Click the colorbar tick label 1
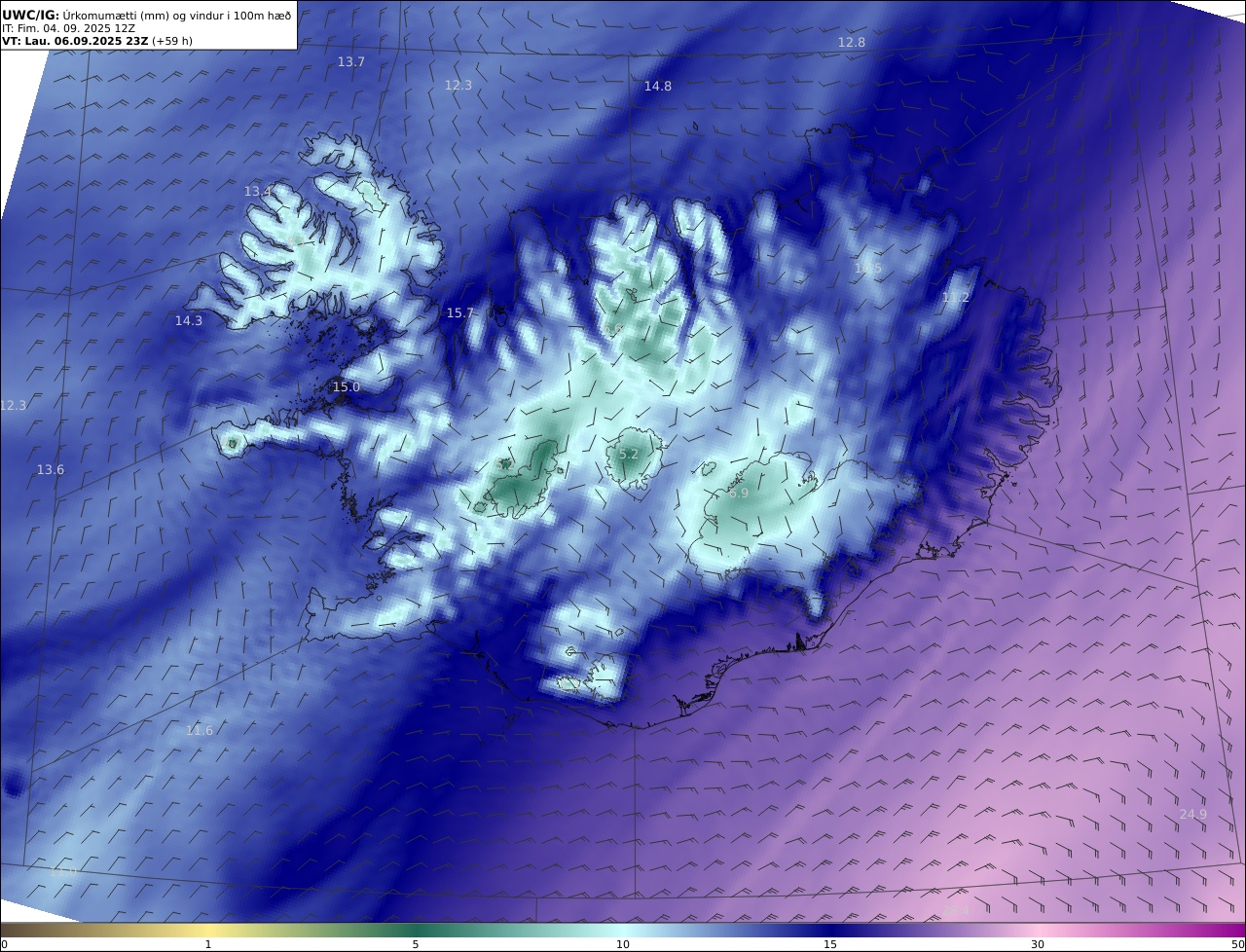This screenshot has width=1246, height=952. 208,944
